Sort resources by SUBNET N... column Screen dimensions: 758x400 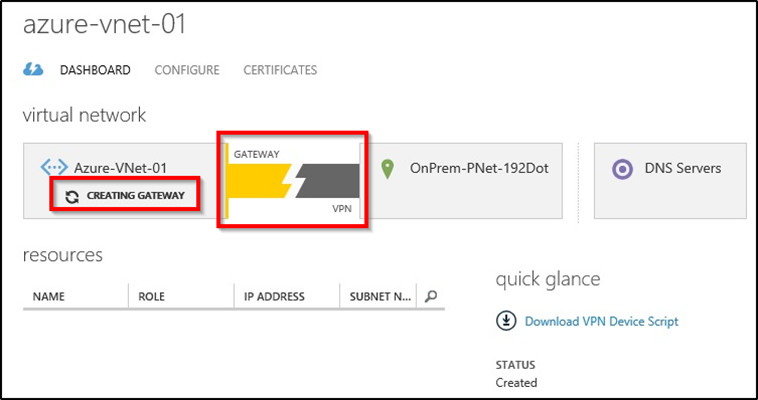tap(378, 296)
